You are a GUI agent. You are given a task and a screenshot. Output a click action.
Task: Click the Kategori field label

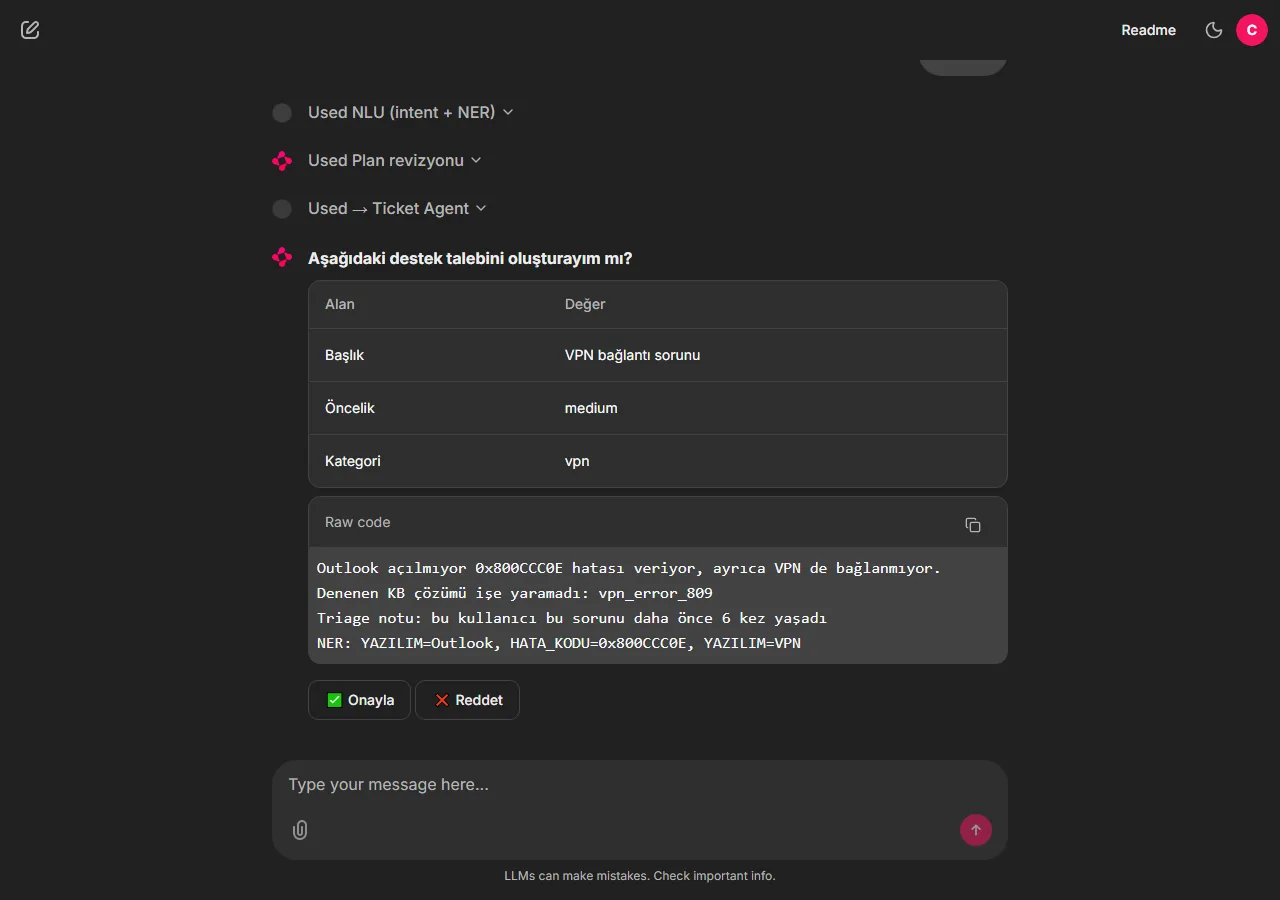point(353,461)
